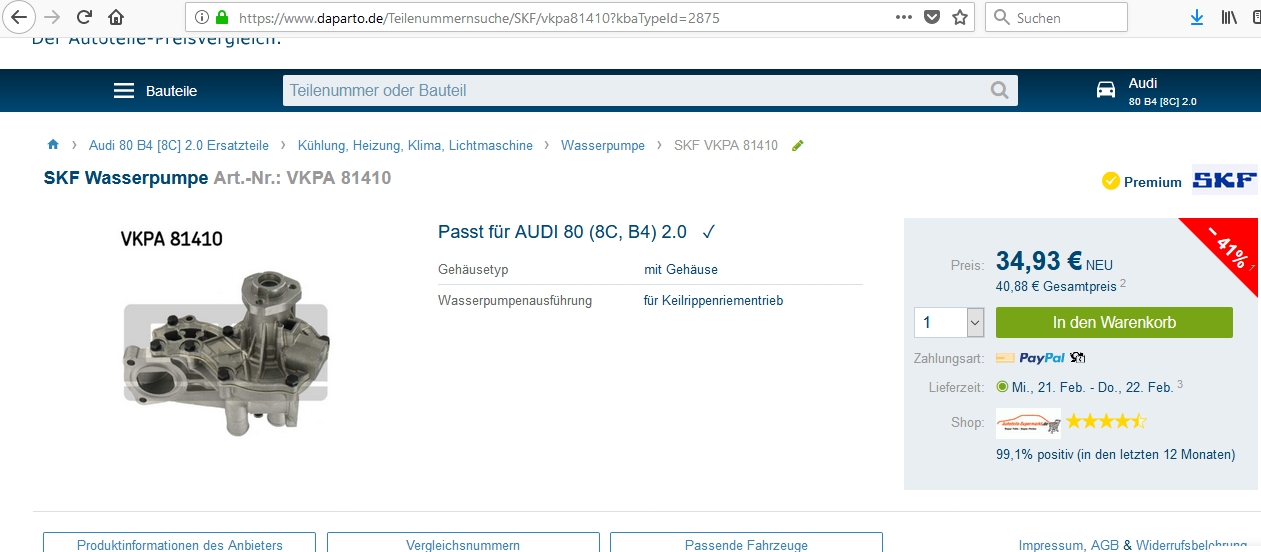1261x552 pixels.
Task: Open the Vergleichsnummern tab
Action: click(x=463, y=544)
